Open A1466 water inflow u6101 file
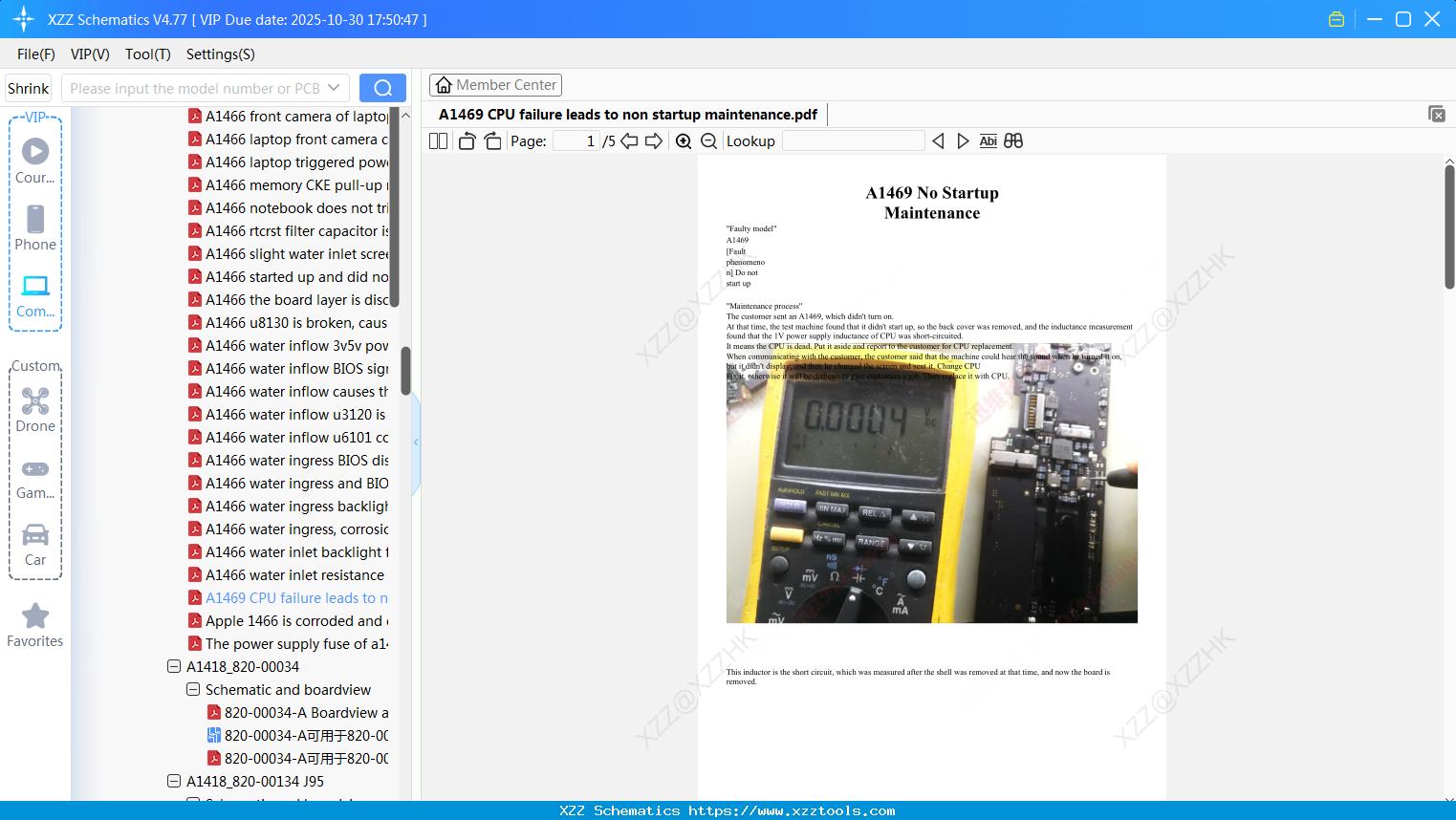Viewport: 1456px width, 820px height. (x=288, y=437)
